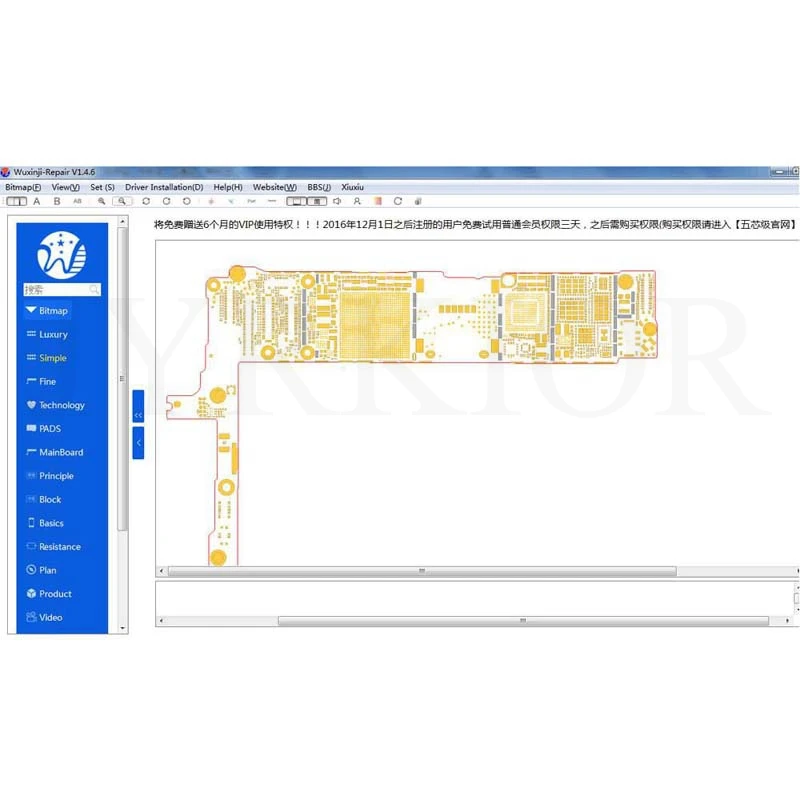
Task: Open the Help(H) menu
Action: pyautogui.click(x=228, y=187)
